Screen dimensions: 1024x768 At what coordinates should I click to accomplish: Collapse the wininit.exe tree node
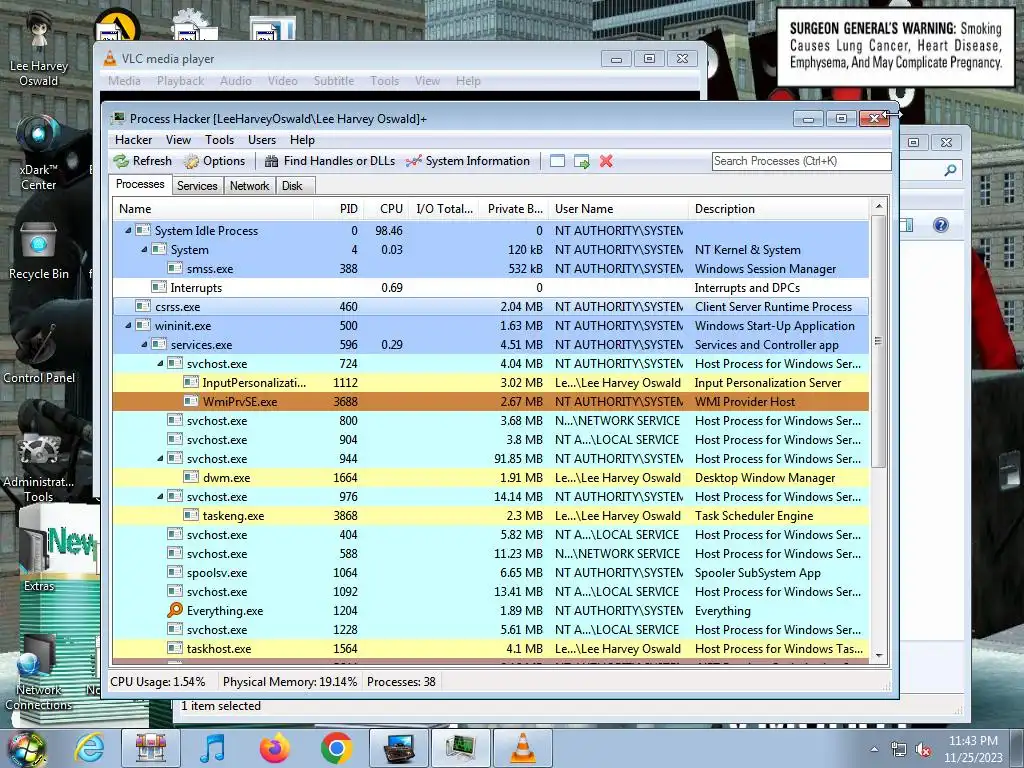[128, 325]
